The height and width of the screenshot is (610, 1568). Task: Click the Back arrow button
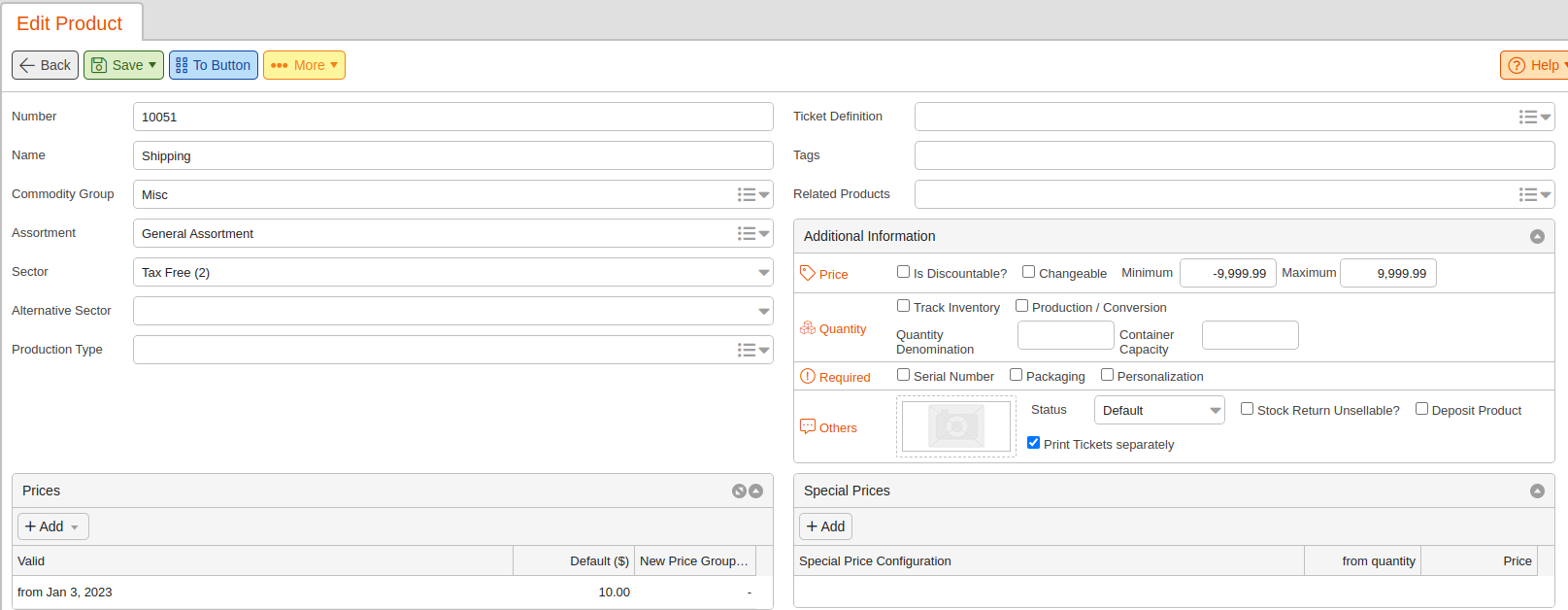pos(46,65)
